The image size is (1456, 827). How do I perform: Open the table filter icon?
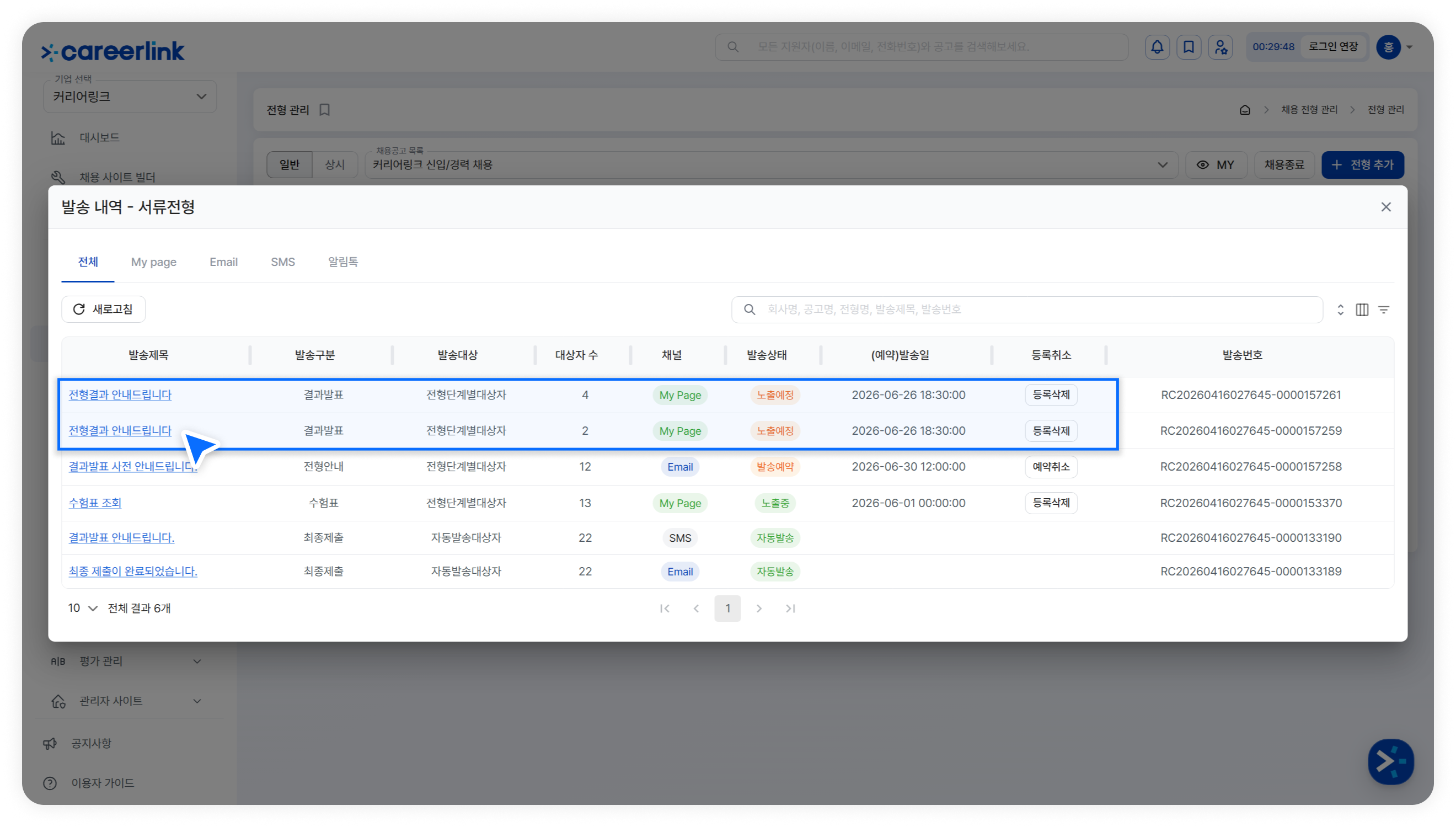[1384, 310]
